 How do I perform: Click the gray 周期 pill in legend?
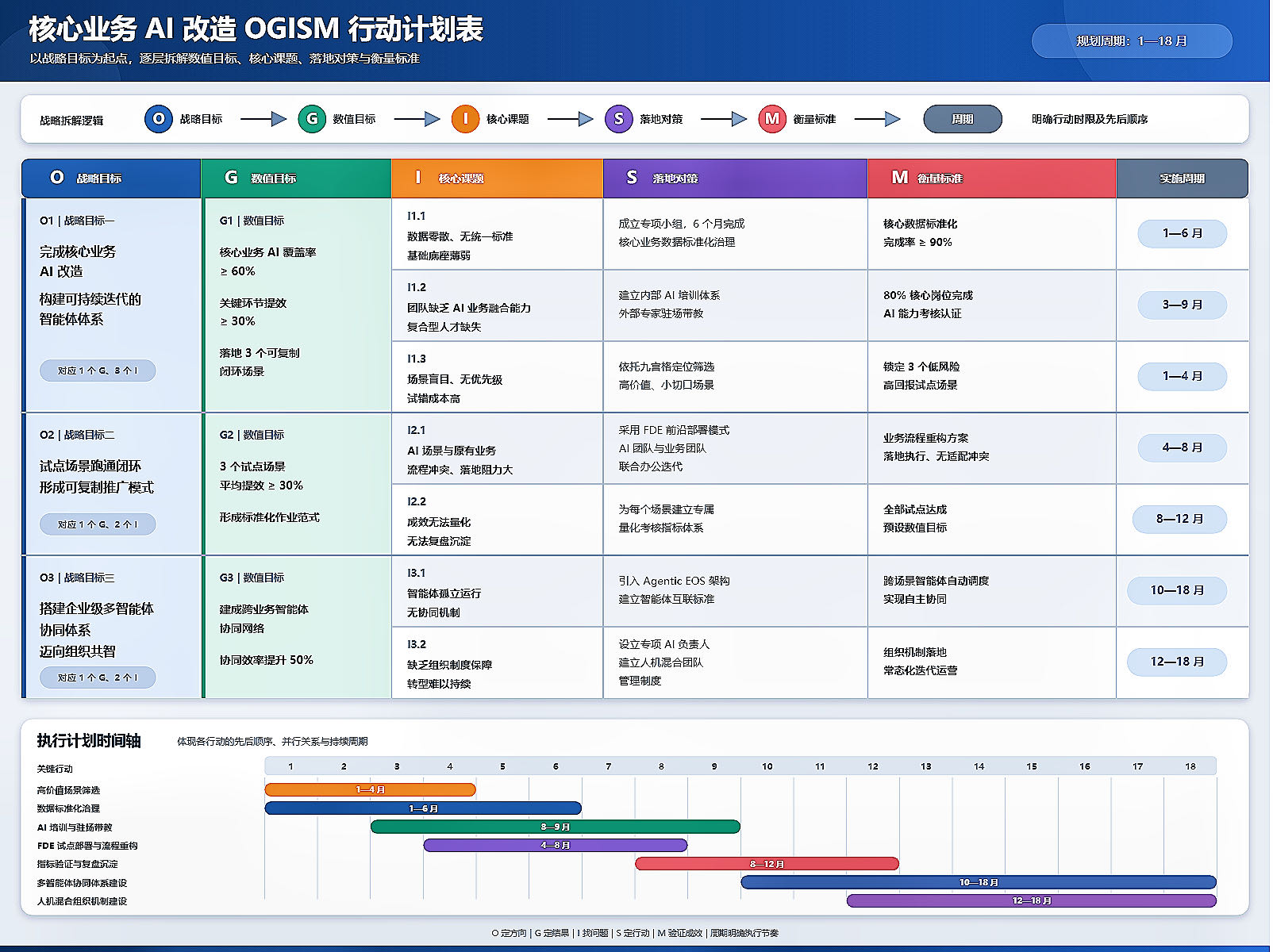[x=963, y=119]
